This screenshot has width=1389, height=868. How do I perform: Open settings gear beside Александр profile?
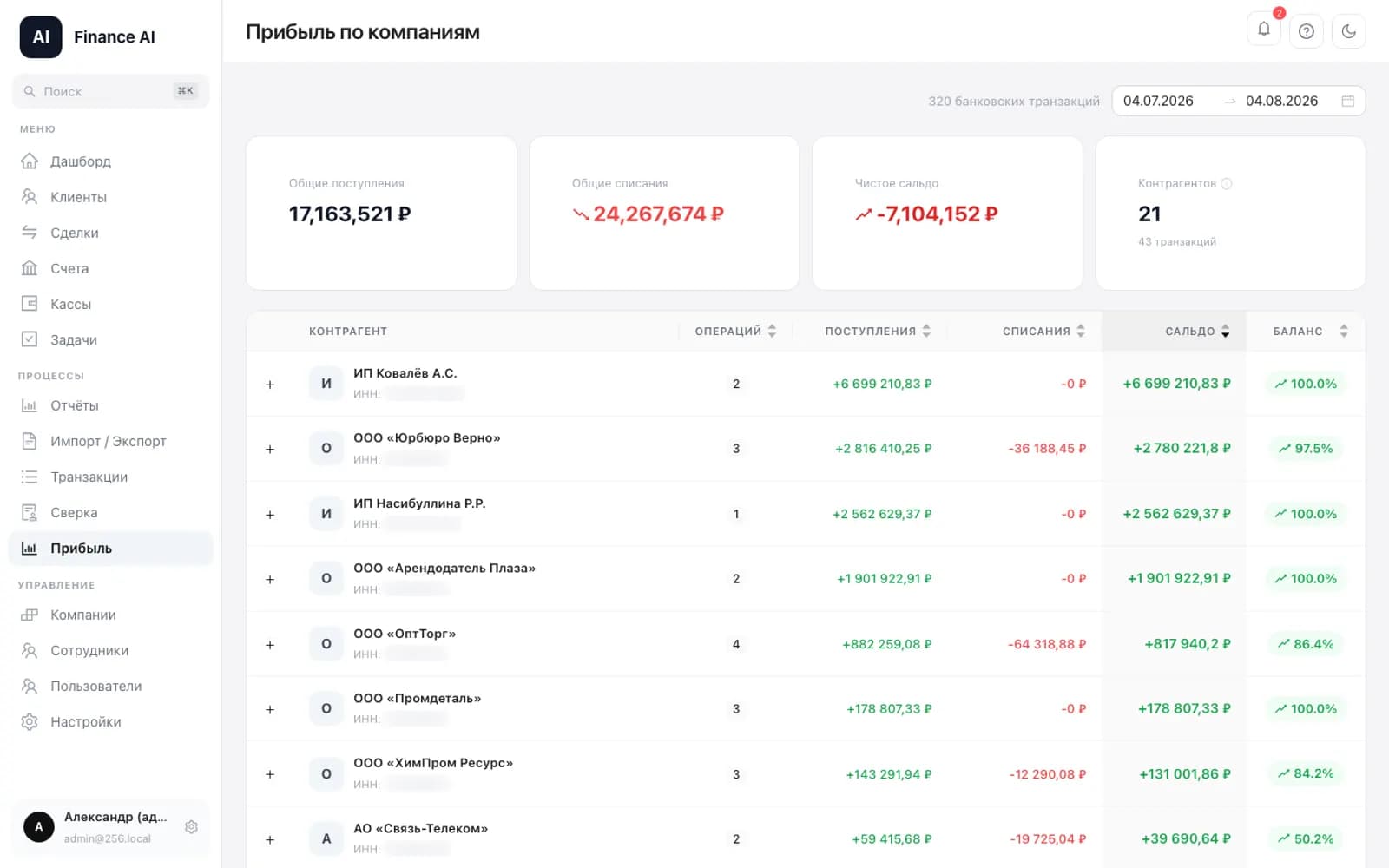tap(192, 827)
